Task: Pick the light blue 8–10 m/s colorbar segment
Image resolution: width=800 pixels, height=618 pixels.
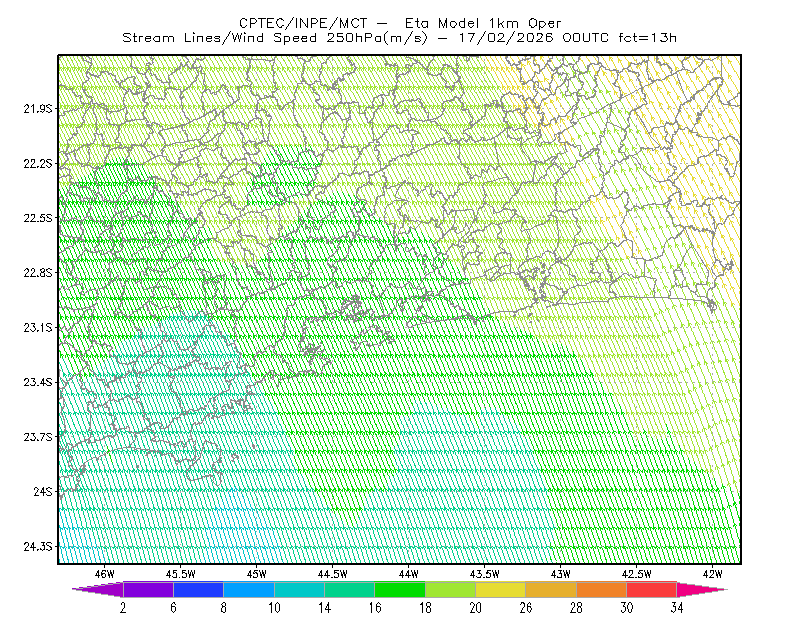Action: point(249,589)
